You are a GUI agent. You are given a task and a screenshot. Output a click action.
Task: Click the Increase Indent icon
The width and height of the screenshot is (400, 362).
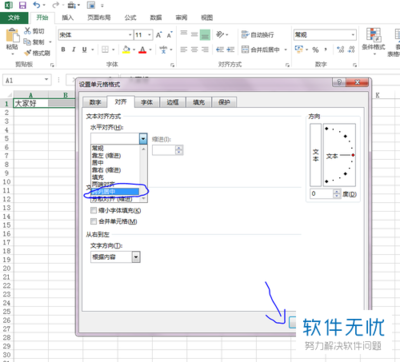pos(230,50)
